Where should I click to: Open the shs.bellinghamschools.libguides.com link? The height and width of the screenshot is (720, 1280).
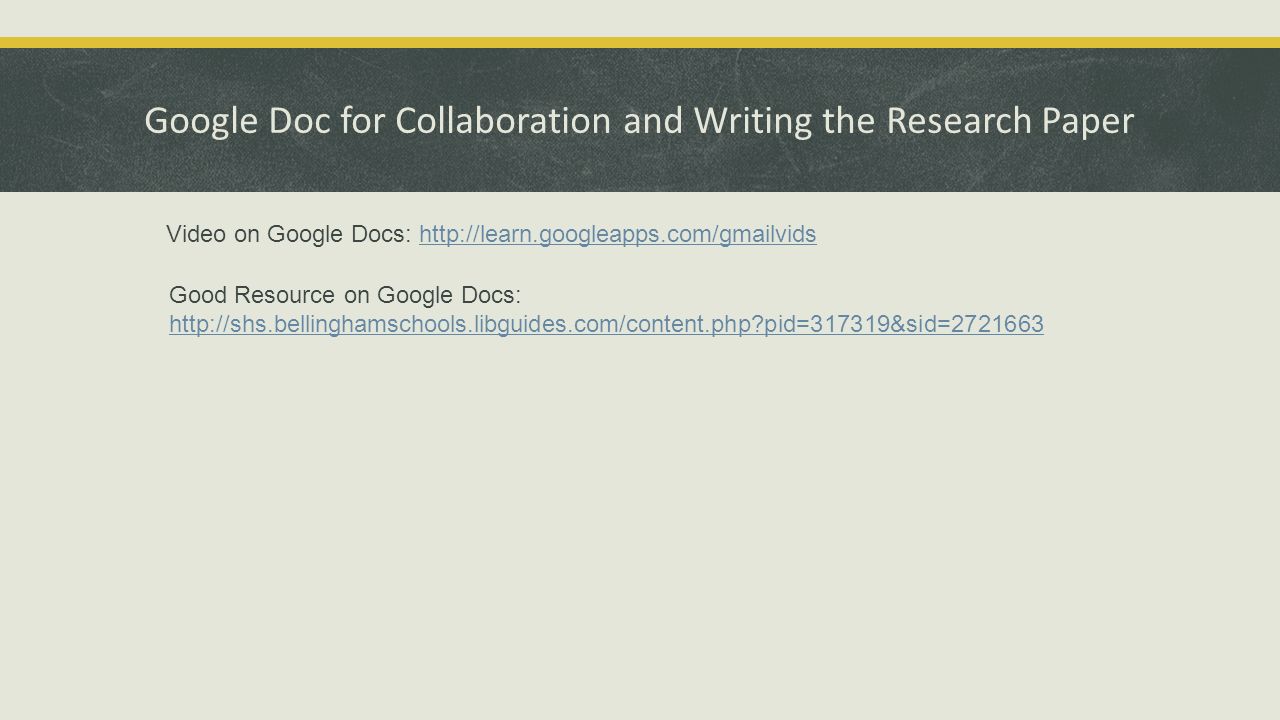point(606,324)
